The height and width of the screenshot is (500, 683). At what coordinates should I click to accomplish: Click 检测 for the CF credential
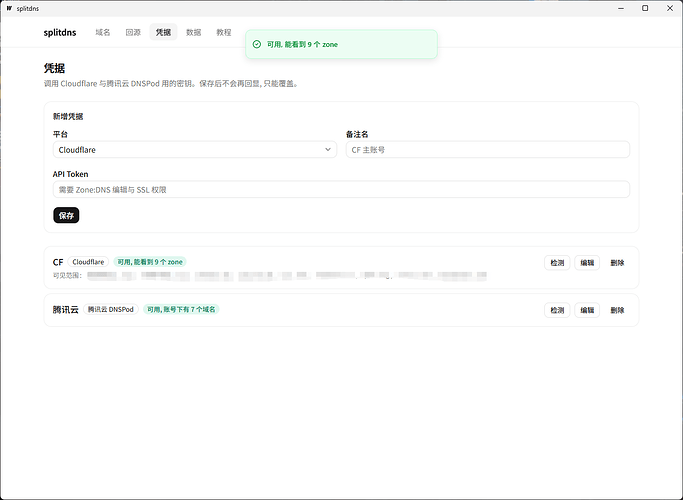tap(557, 263)
